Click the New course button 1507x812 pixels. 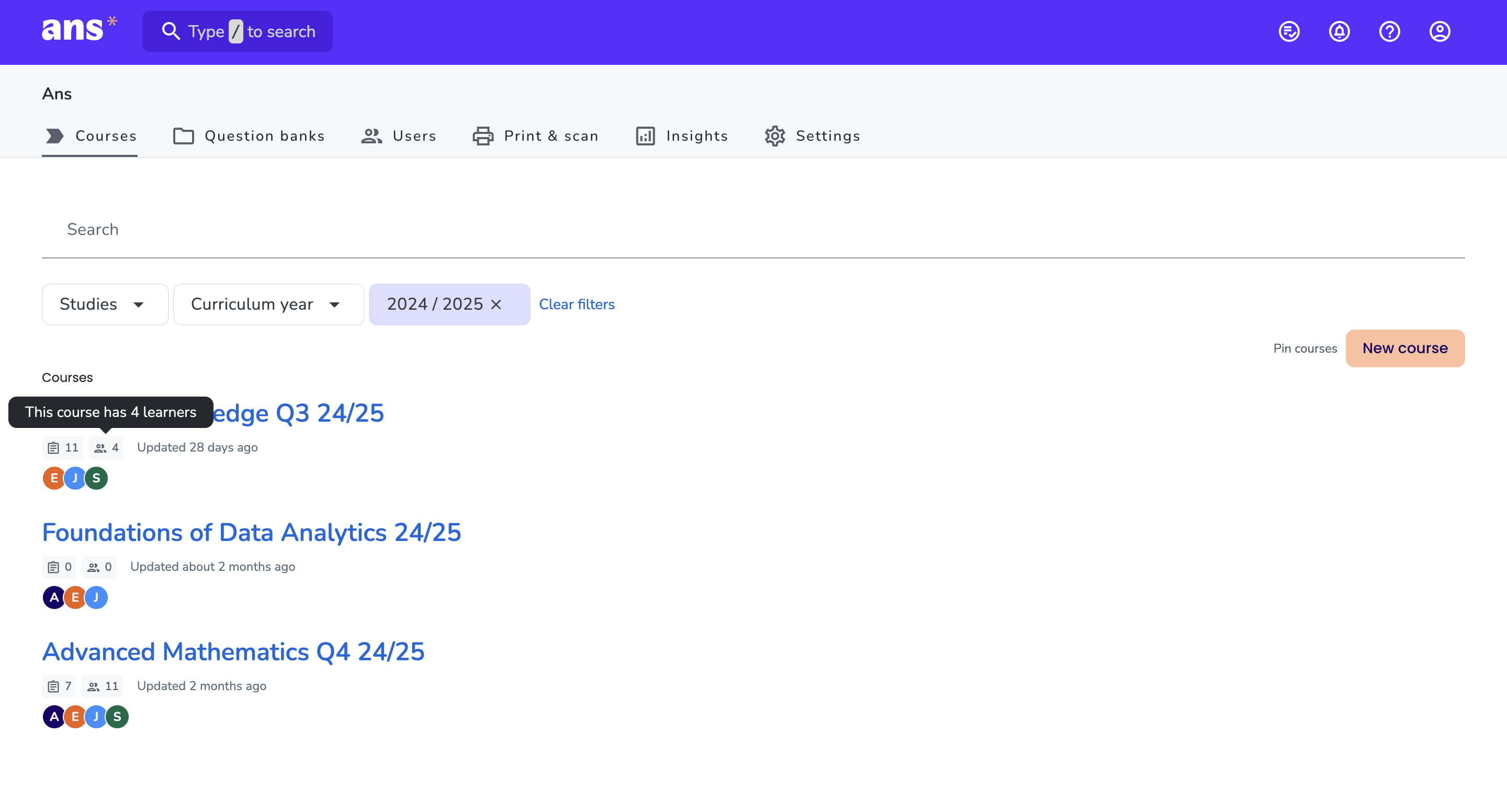pos(1404,348)
